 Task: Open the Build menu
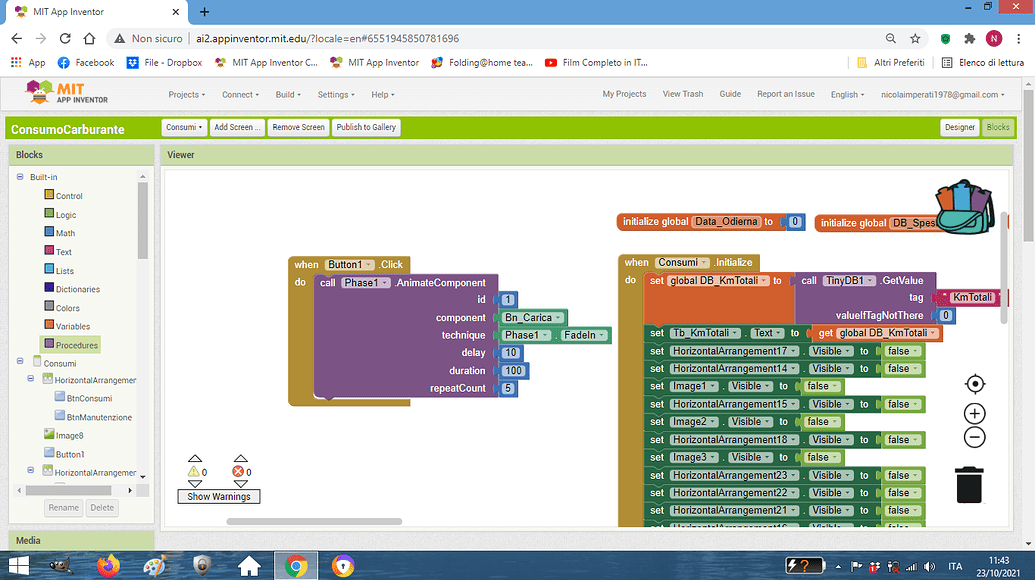click(x=288, y=94)
